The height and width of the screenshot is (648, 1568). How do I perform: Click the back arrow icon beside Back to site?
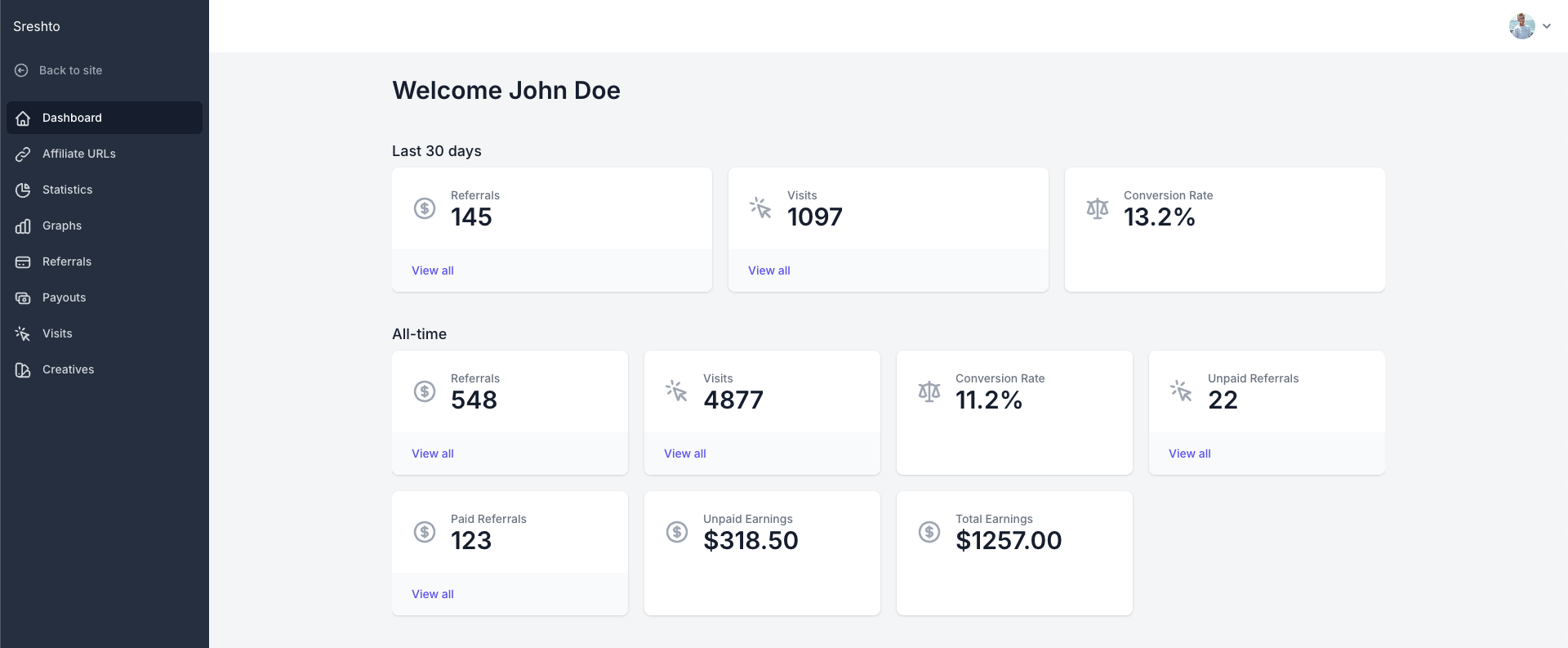20,70
